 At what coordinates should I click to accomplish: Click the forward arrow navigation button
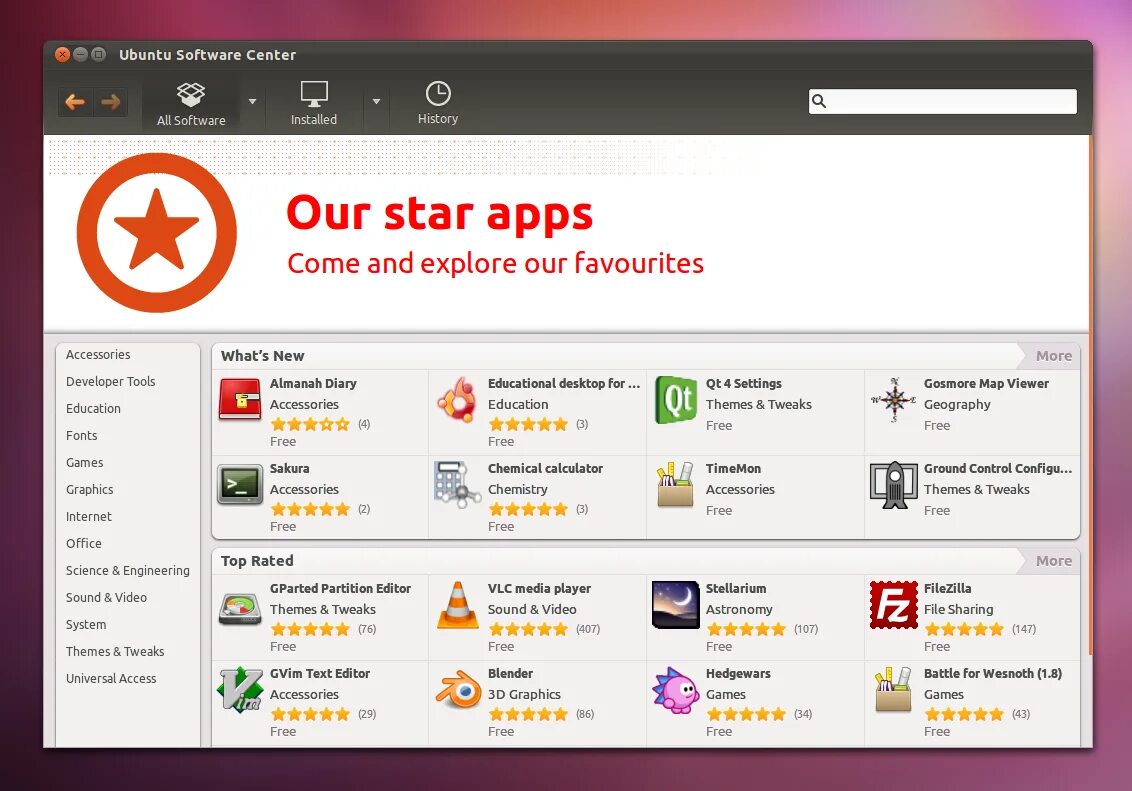110,102
